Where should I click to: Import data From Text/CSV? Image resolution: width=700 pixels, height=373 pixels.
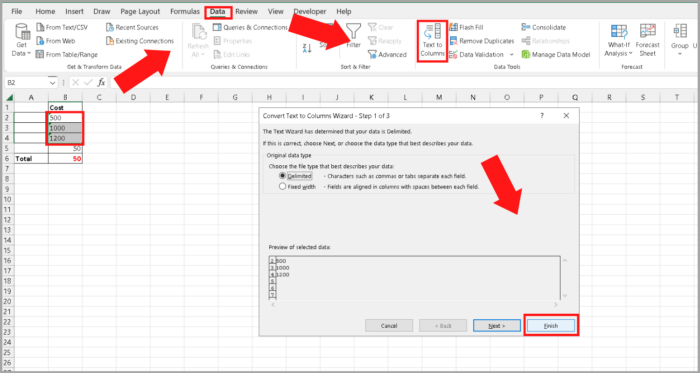[62, 28]
